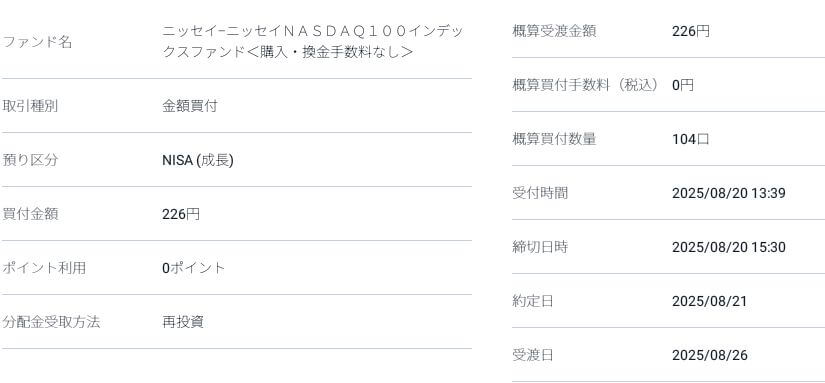The width and height of the screenshot is (825, 383).
Task: Click the 受渡日 date 2025/08/26
Action: point(710,355)
